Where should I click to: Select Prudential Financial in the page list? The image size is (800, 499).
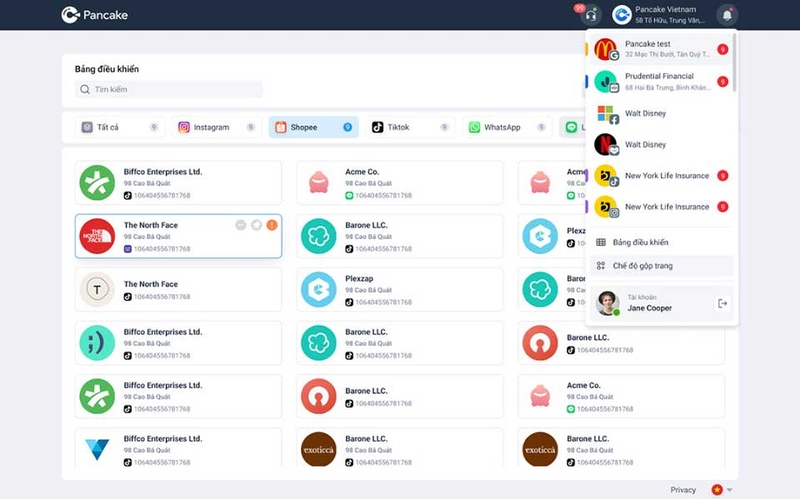point(661,81)
